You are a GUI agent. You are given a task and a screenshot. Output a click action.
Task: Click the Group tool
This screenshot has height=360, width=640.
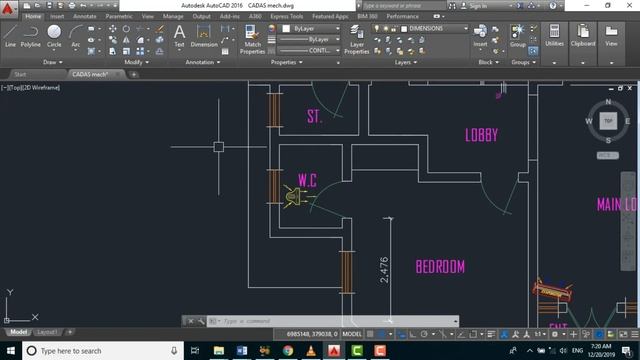pyautogui.click(x=518, y=36)
